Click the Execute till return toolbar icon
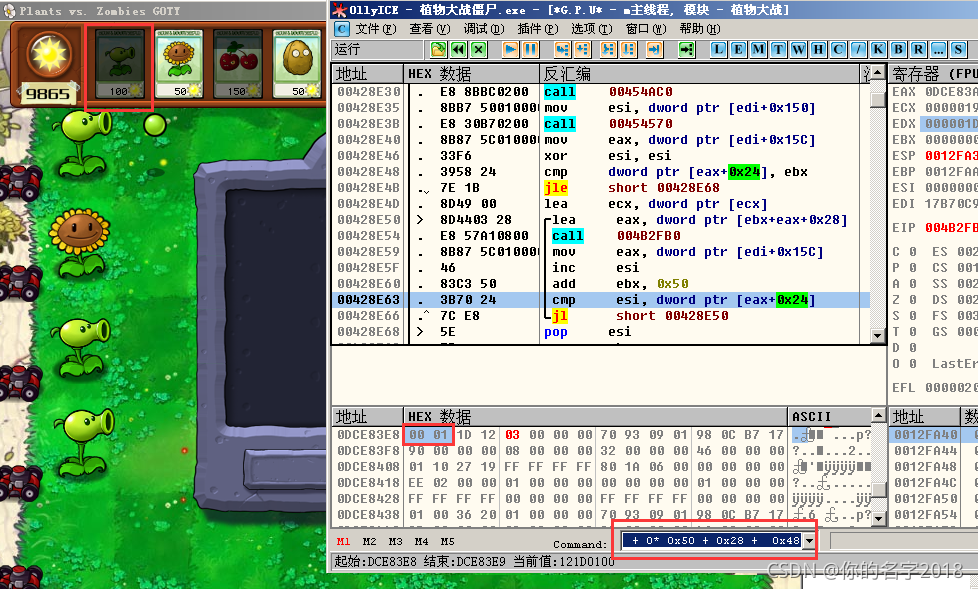978x589 pixels. point(654,49)
